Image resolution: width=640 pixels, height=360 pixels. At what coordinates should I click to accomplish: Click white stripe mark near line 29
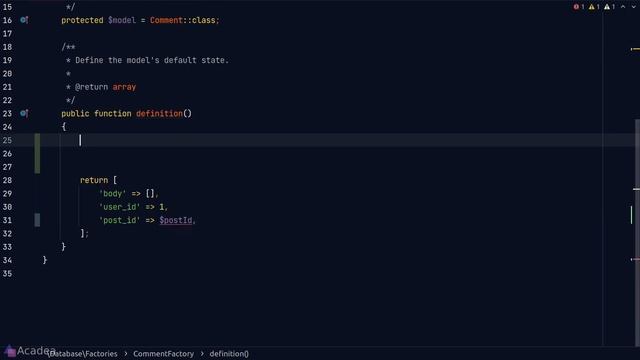coord(636,189)
